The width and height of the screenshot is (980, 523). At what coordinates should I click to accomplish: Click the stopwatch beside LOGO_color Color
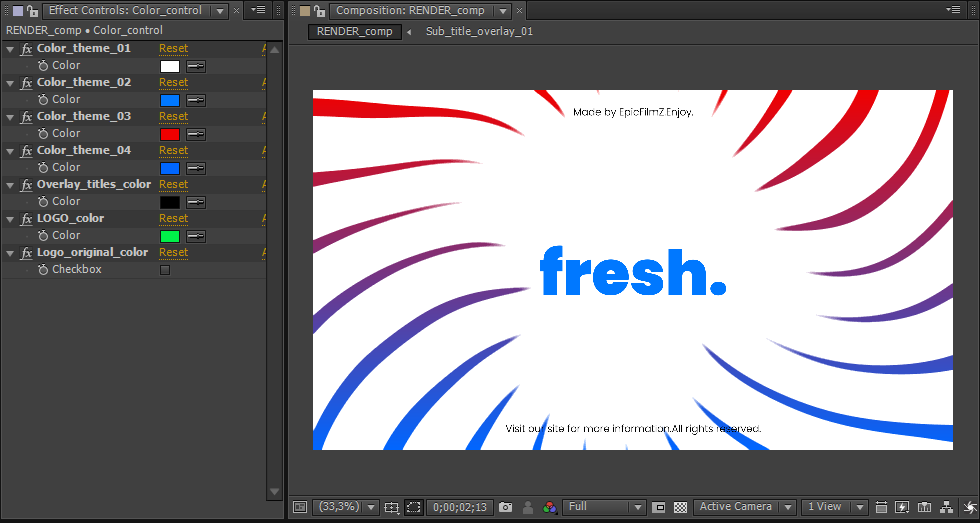coord(43,236)
